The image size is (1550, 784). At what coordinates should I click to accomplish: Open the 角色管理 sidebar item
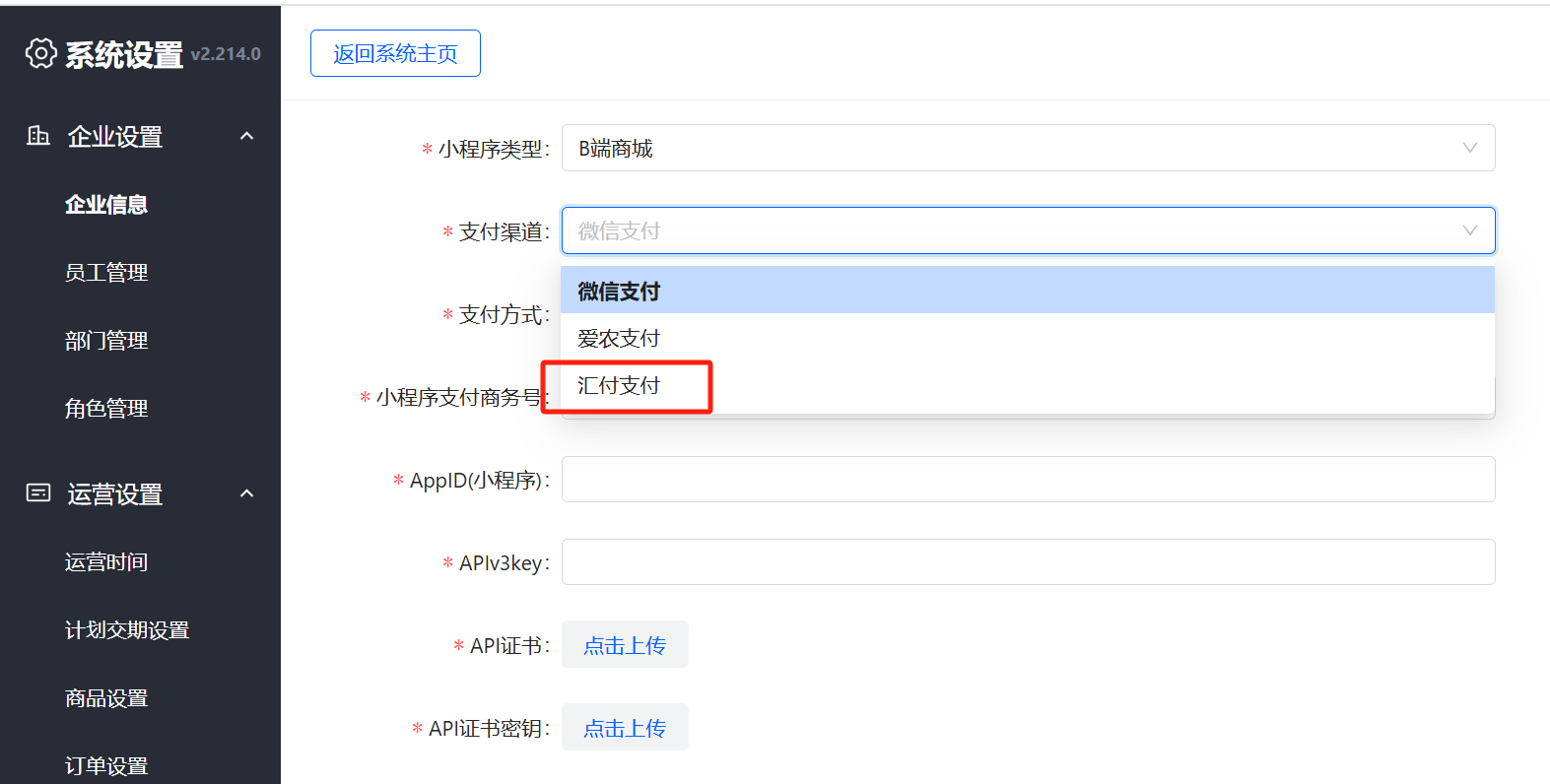coord(106,408)
